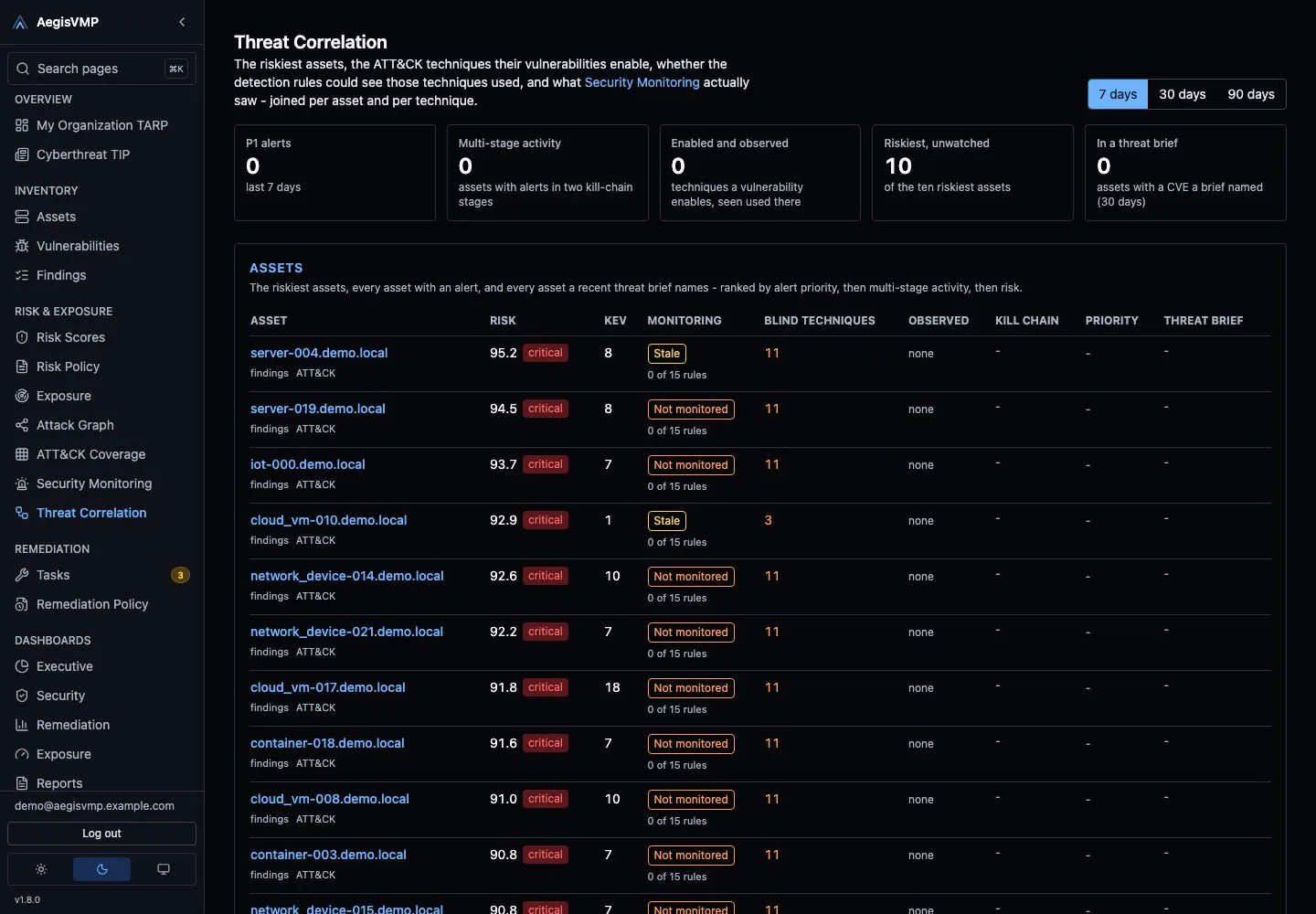
Task: Click the Security Monitoring siren icon
Action: (x=22, y=484)
